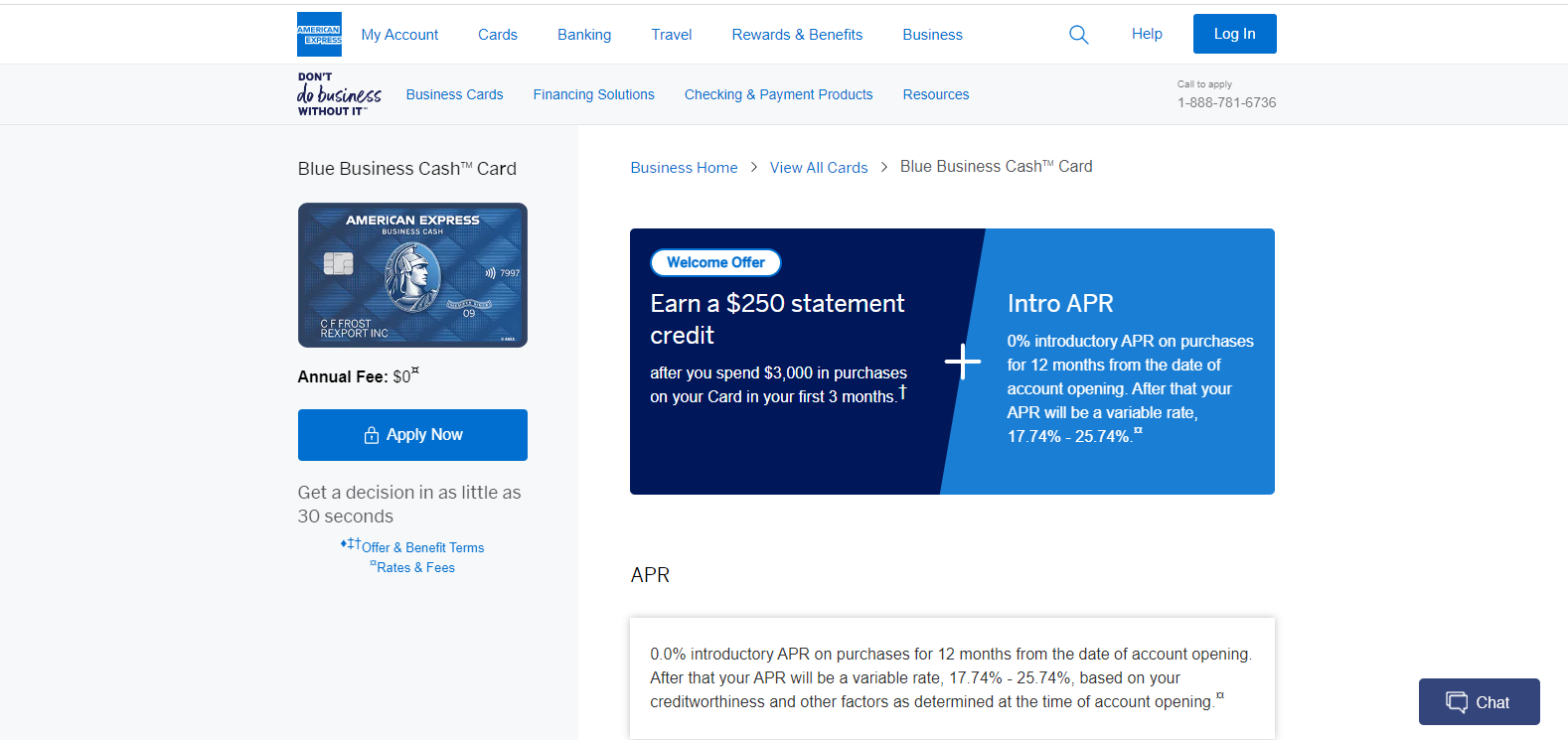This screenshot has height=740, width=1568.
Task: Click the Earn a $250 statement credit heading
Action: (777, 319)
